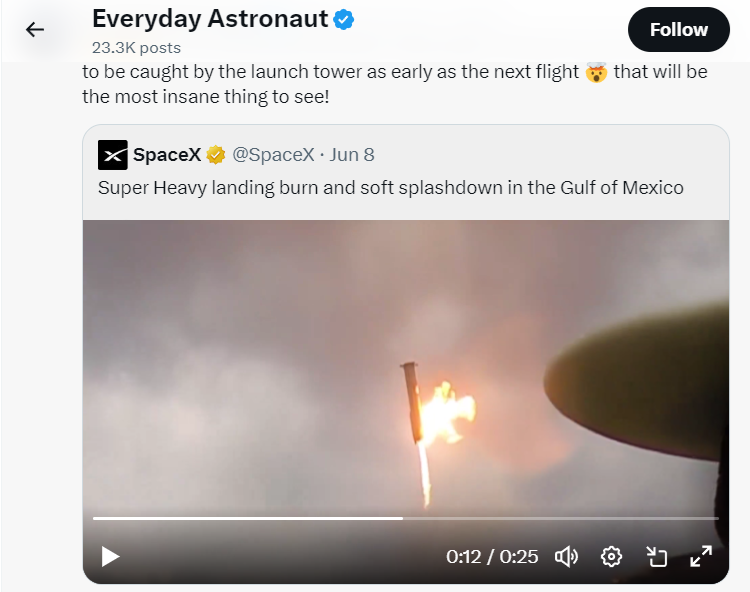Click the exploding head emoji
This screenshot has height=592, width=750.
click(x=596, y=72)
